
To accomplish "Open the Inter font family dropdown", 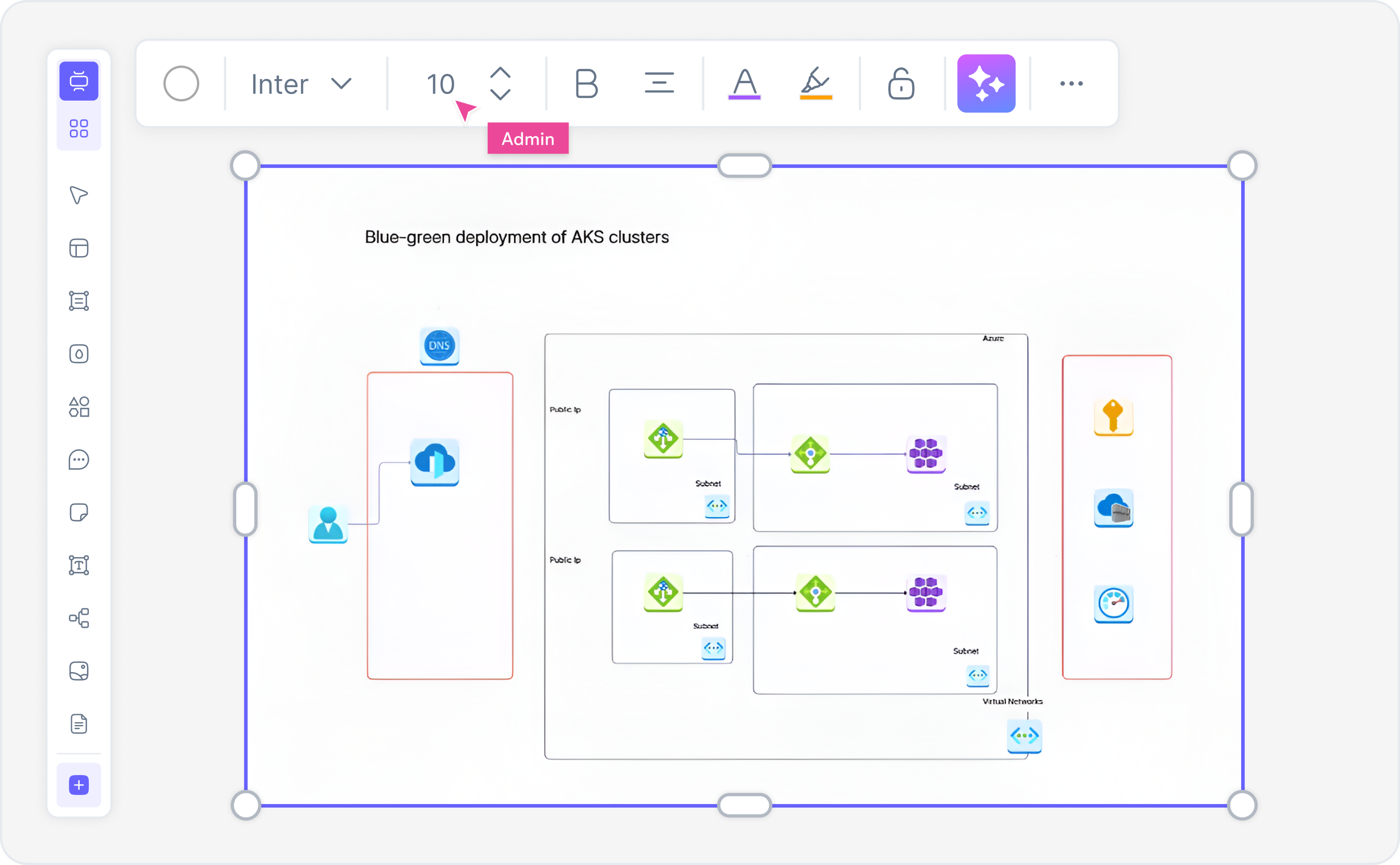I will coord(302,84).
